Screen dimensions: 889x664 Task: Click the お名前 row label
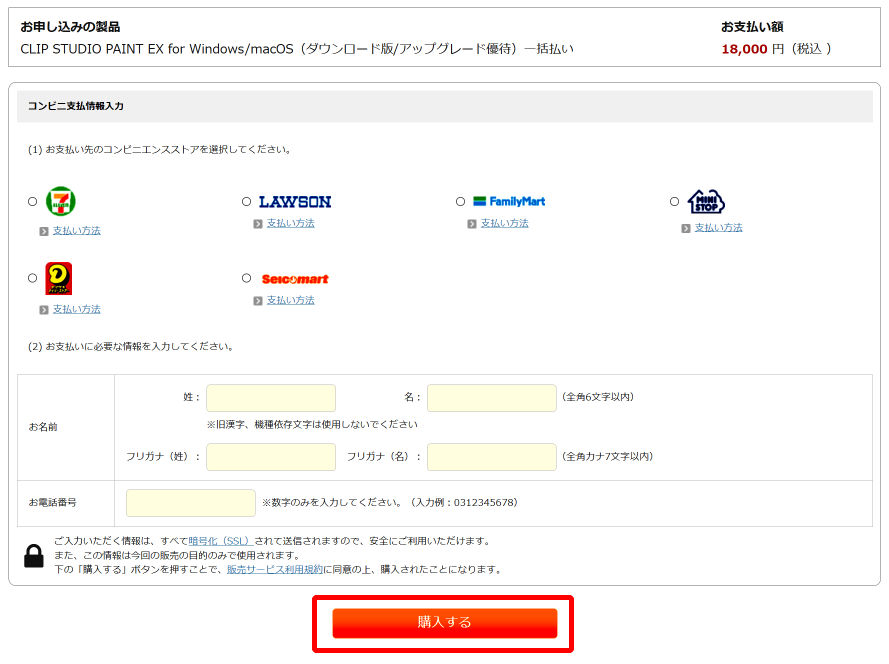[43, 427]
